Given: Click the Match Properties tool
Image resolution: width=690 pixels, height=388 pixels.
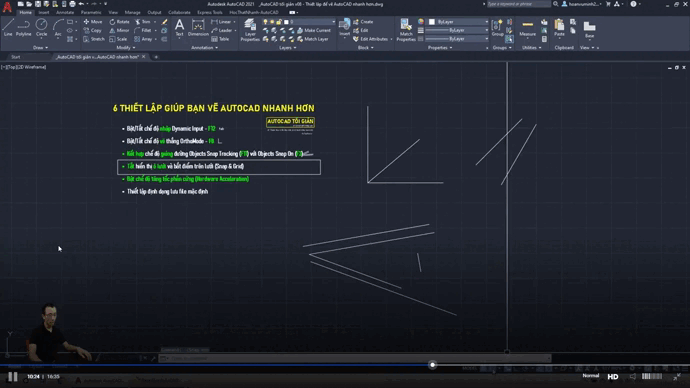Looking at the screenshot, I should [406, 30].
